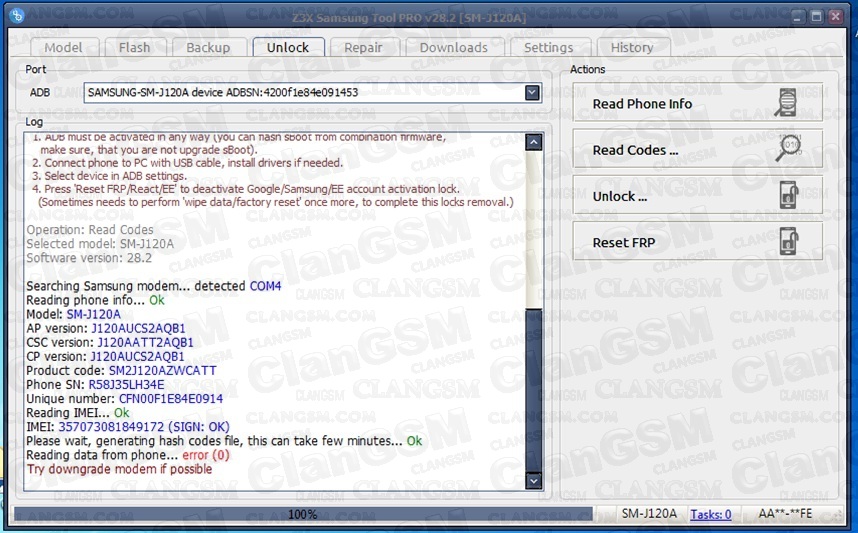The image size is (858, 533).
Task: Open the Backup tab
Action: tap(208, 48)
